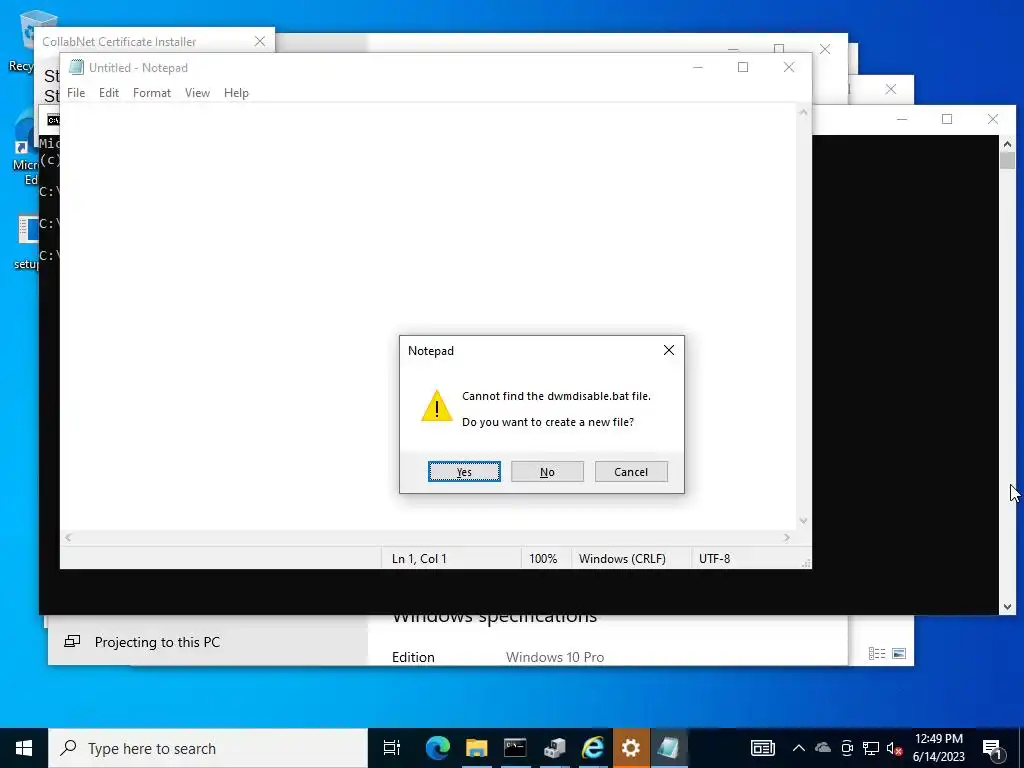Maximize the Untitled - Notepad window
Screen dimensions: 1024x768
(743, 67)
